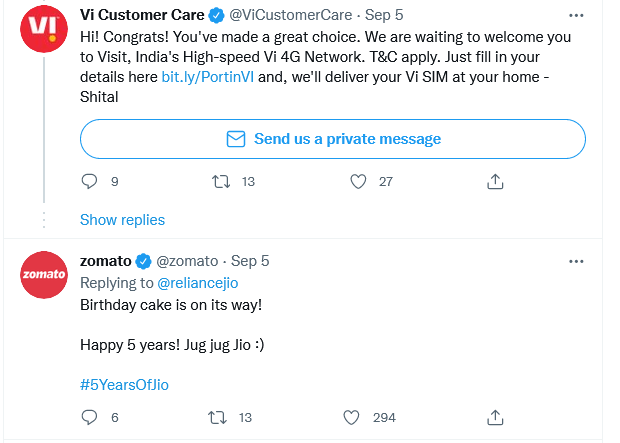
Task: Reply to the Vi Customer Care tweet
Action: click(89, 182)
